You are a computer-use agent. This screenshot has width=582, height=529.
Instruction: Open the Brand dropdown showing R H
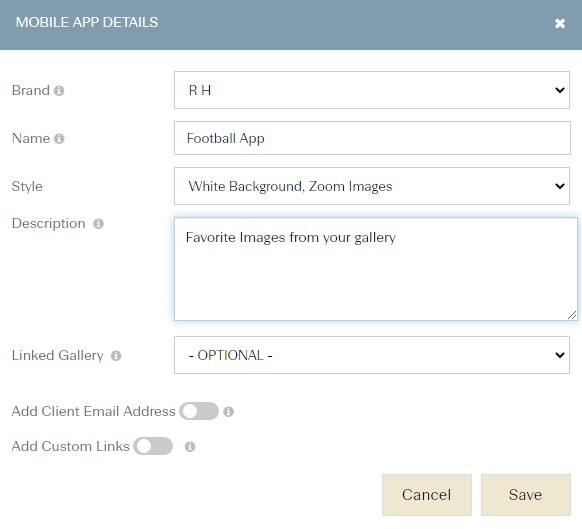click(x=372, y=90)
